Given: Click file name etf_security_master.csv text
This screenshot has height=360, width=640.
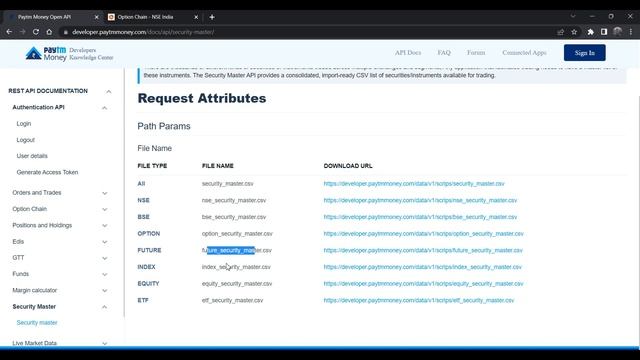Looking at the screenshot, I should (232, 300).
